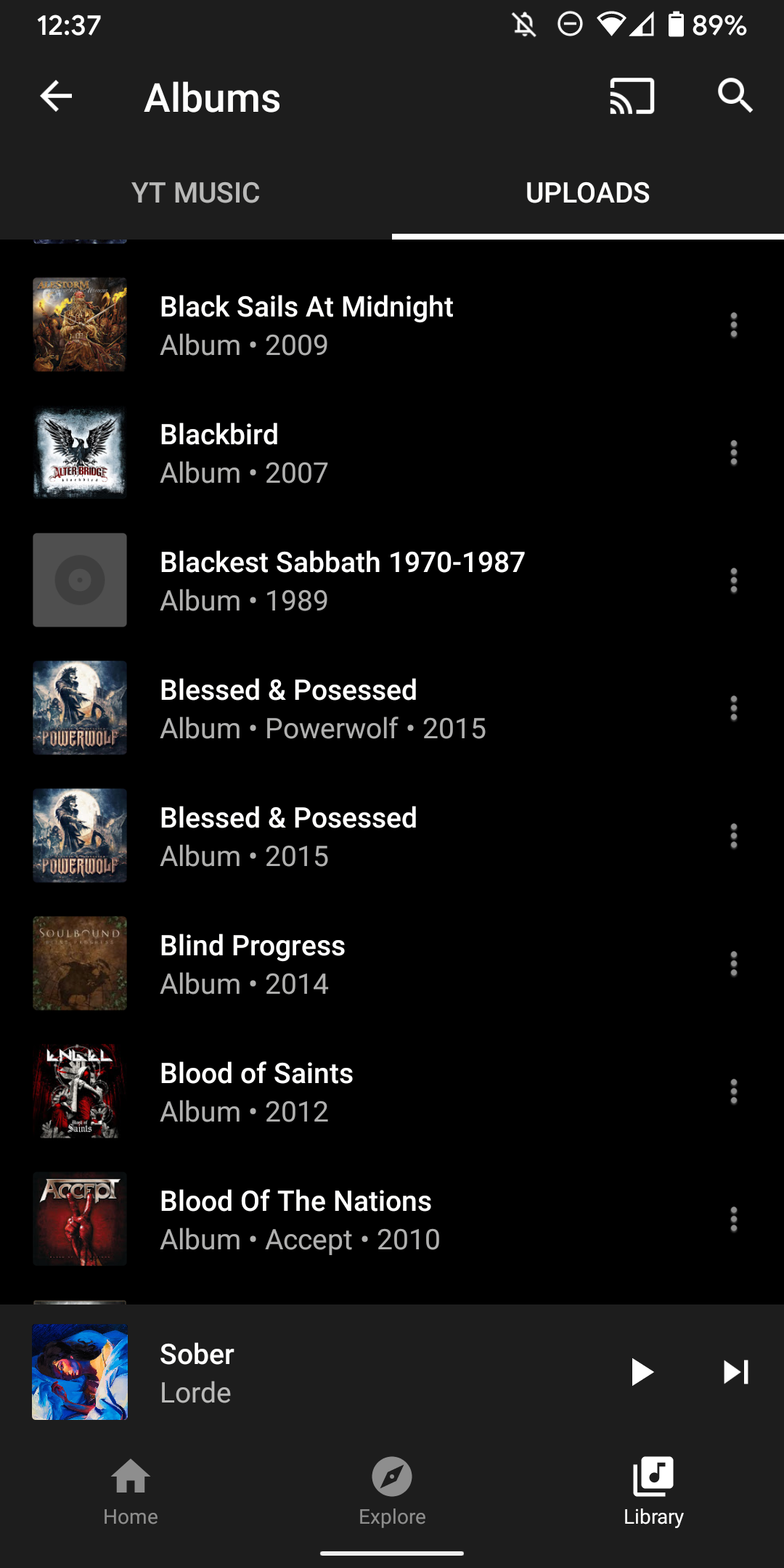The image size is (784, 1568).
Task: Play the song Sober in mini player
Action: click(x=642, y=1372)
